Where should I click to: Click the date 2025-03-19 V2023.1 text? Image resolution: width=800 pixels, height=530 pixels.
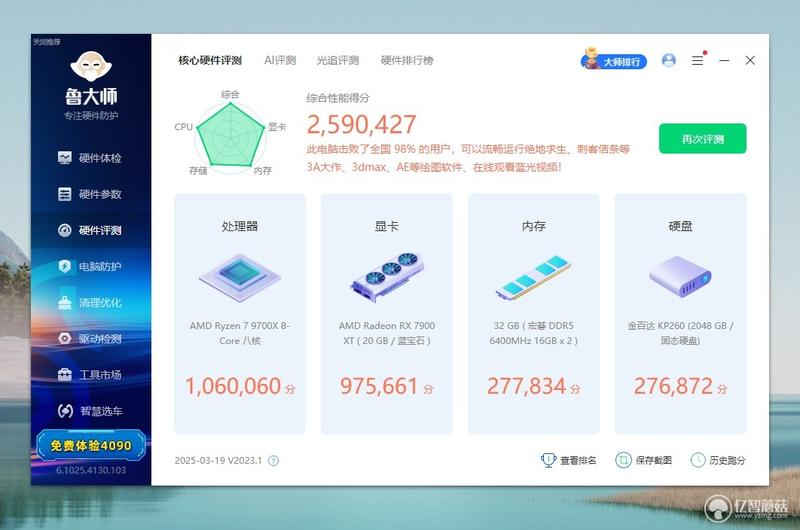tap(218, 461)
